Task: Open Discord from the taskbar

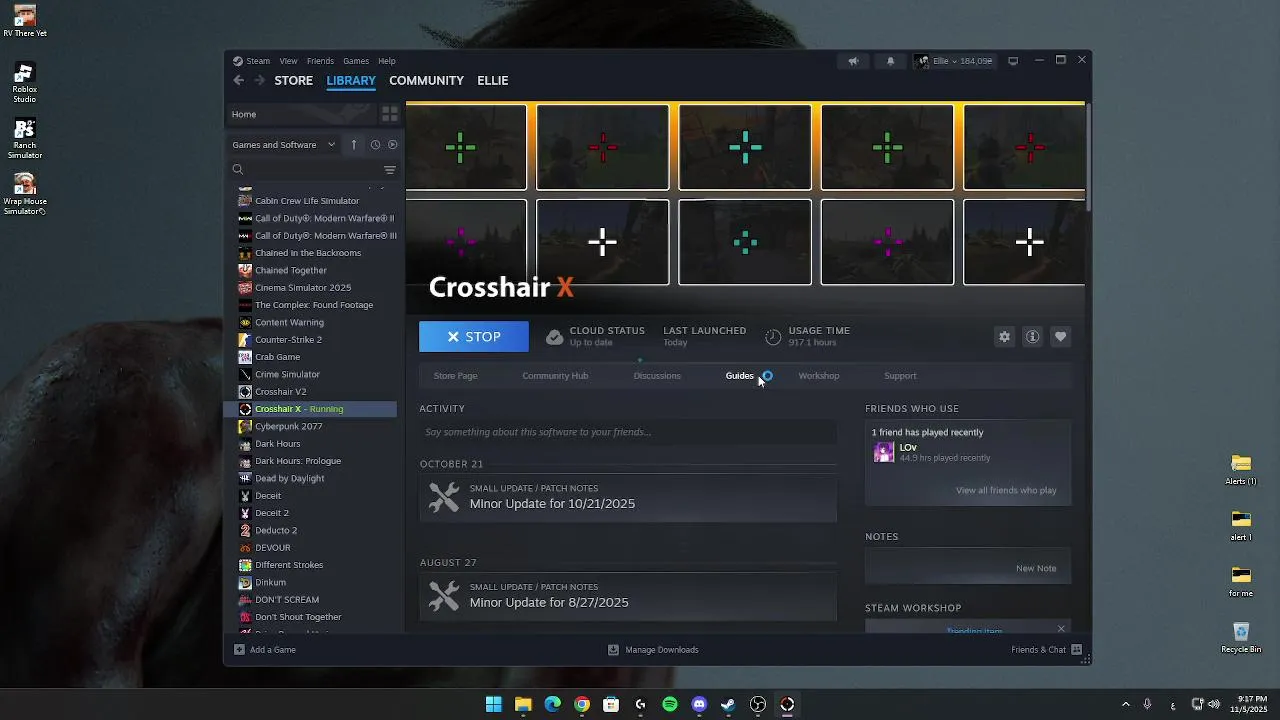Action: pyautogui.click(x=699, y=704)
